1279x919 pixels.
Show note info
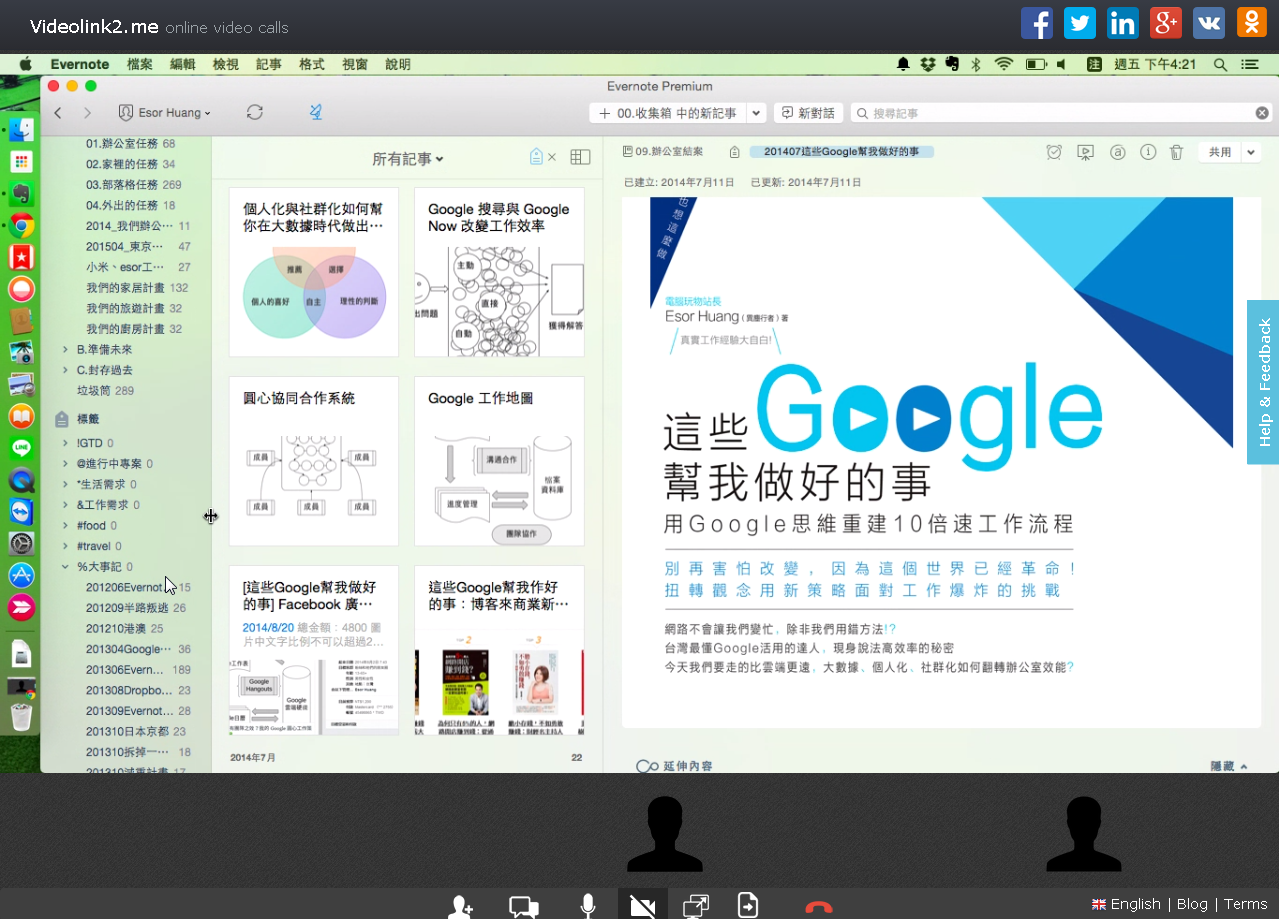point(1148,152)
